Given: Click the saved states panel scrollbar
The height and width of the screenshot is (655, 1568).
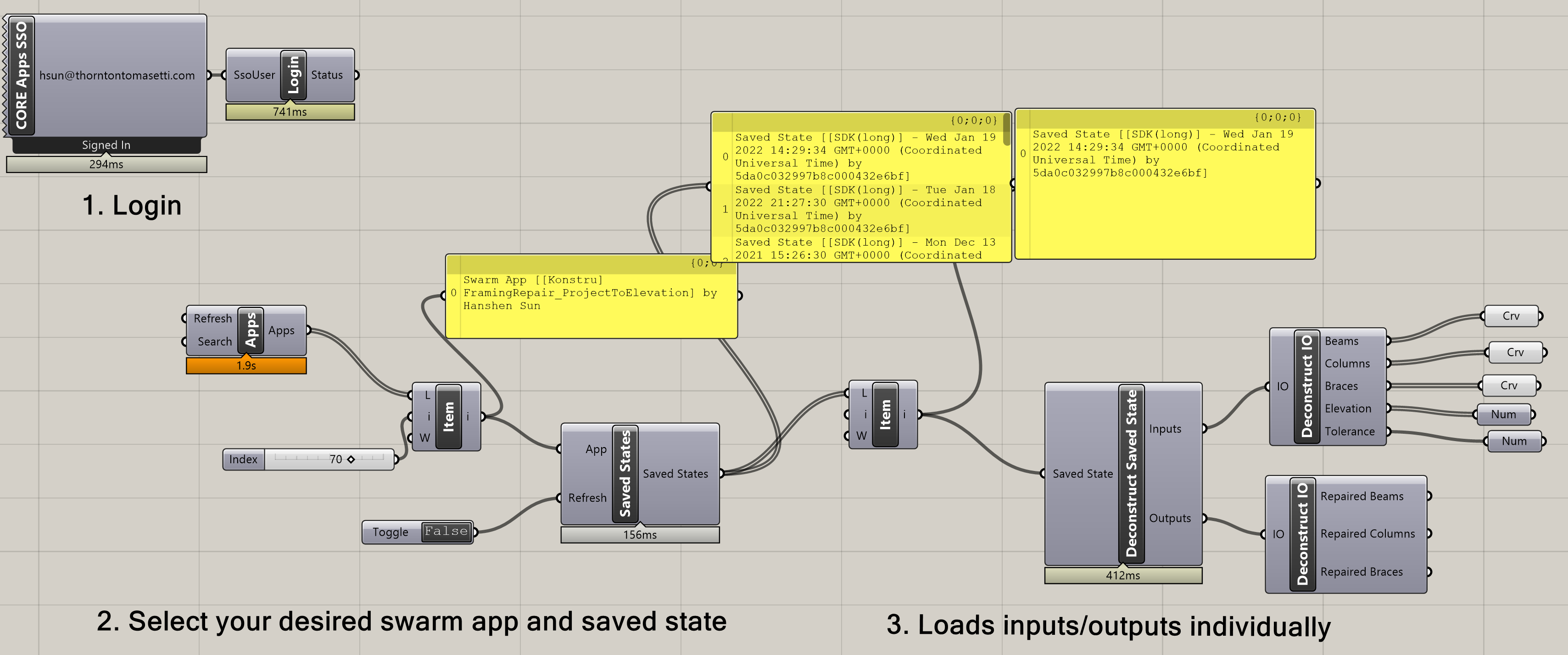Looking at the screenshot, I should pos(1006,129).
